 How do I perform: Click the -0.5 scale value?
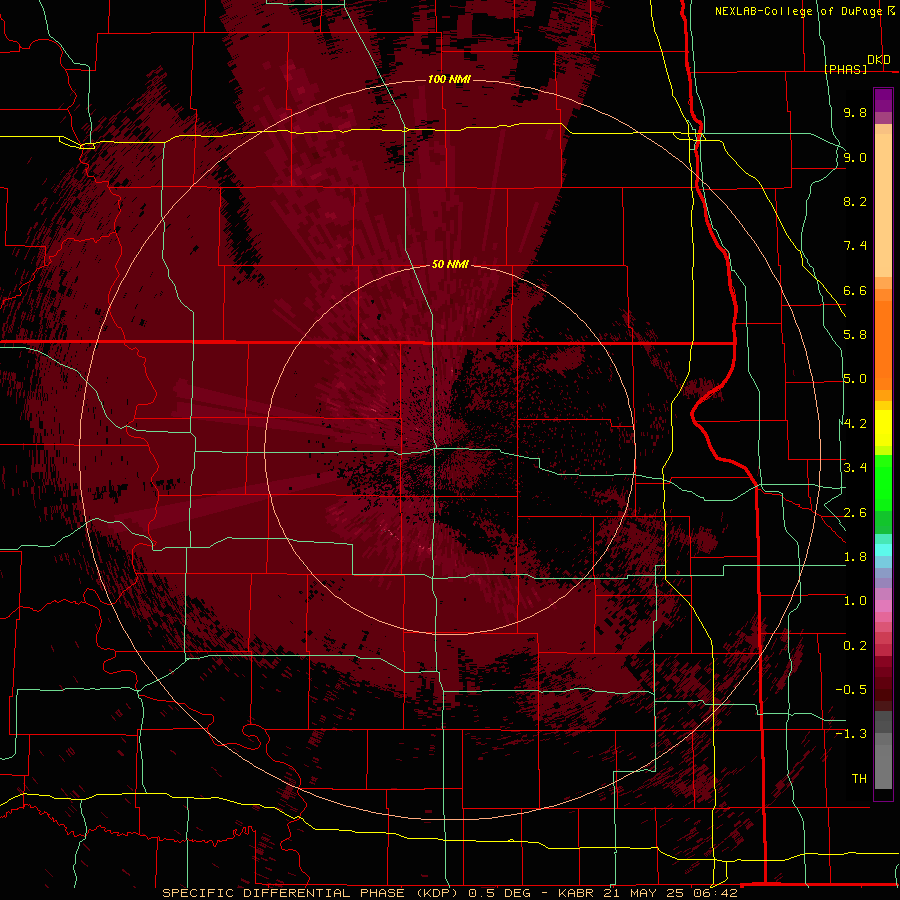tap(851, 690)
